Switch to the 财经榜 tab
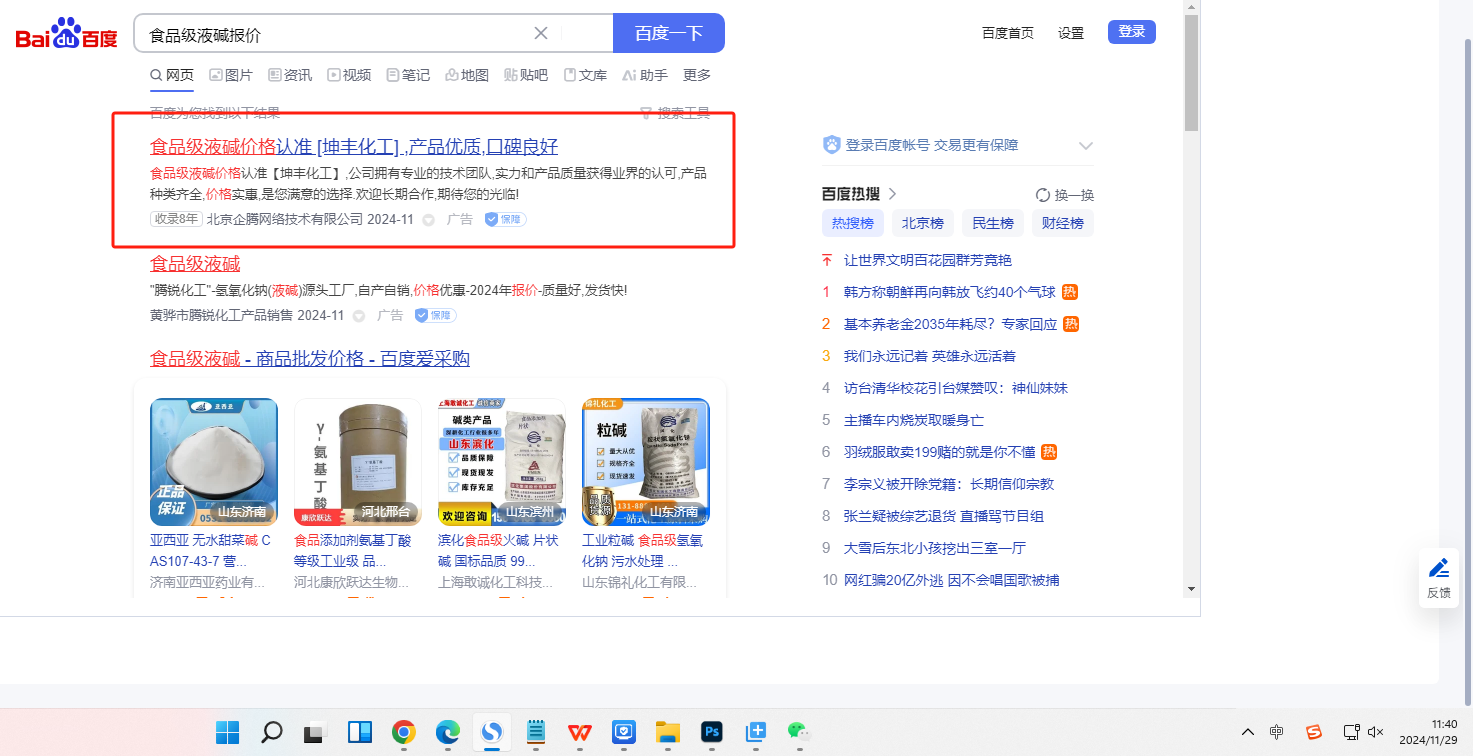This screenshot has height=756, width=1473. [x=1063, y=223]
